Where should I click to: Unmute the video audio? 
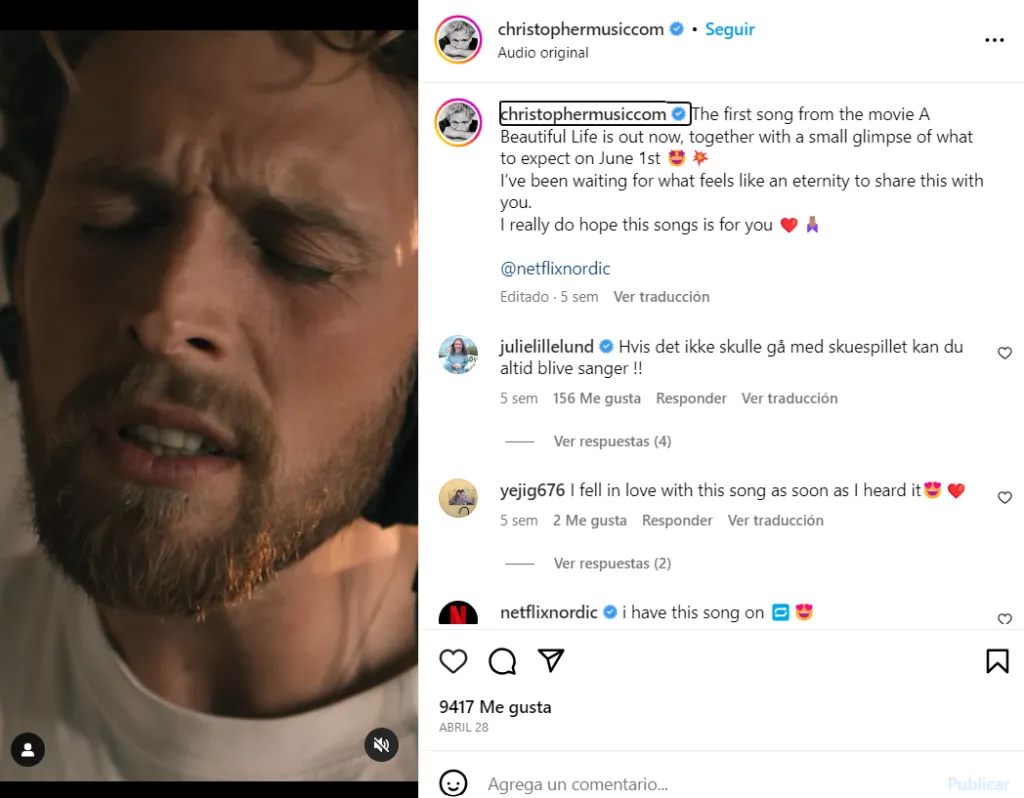tap(381, 745)
